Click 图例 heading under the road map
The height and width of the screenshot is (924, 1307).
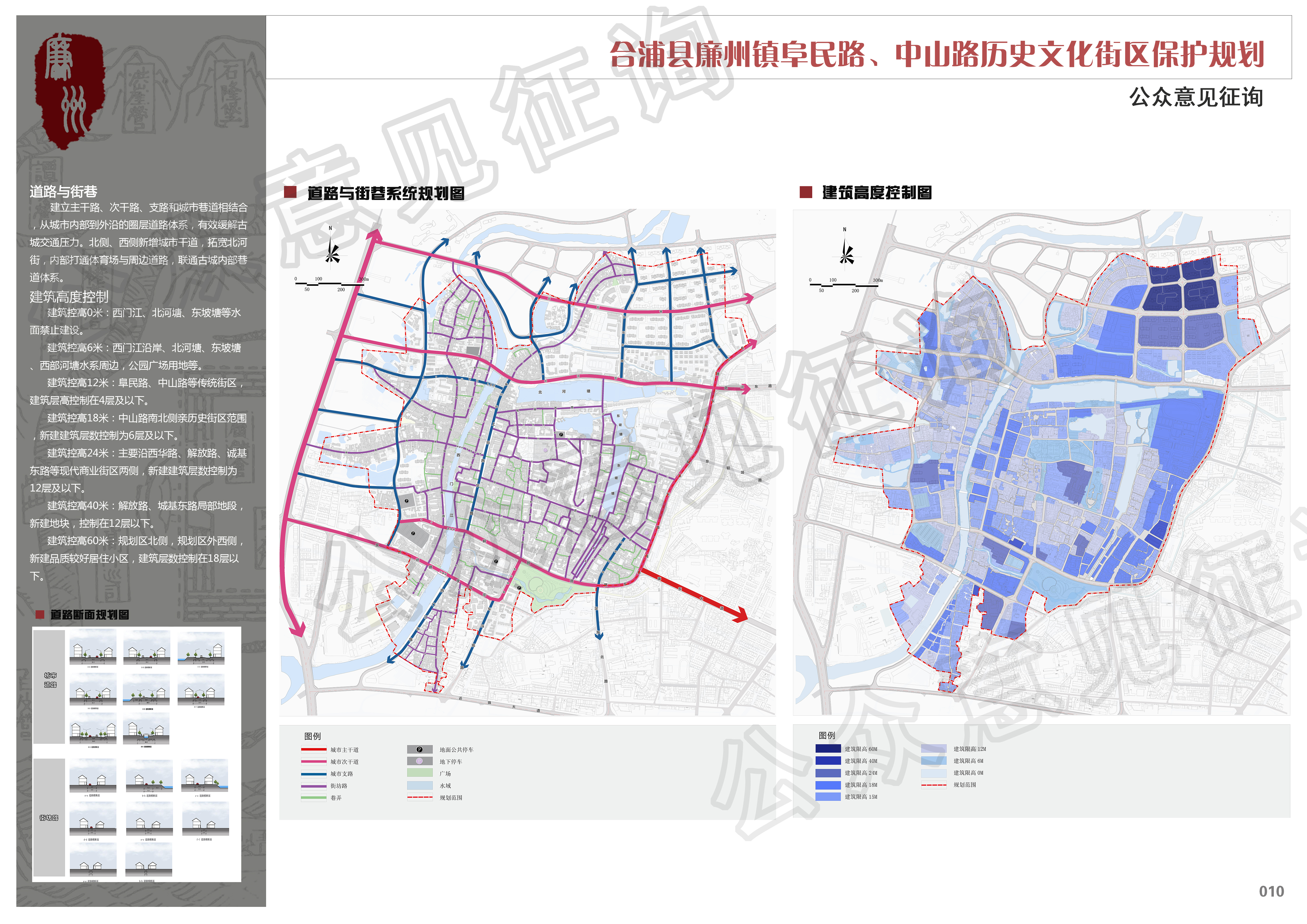tap(312, 736)
